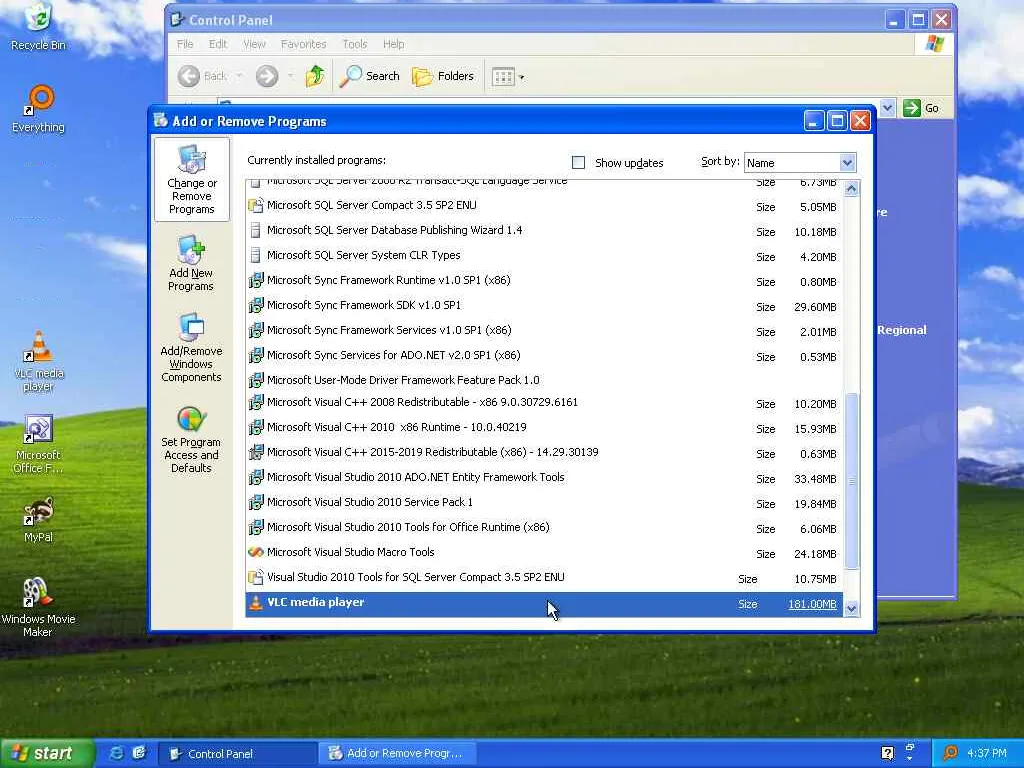Viewport: 1024px width, 768px height.
Task: Click the 4:37 PM taskbar clock
Action: tap(986, 753)
